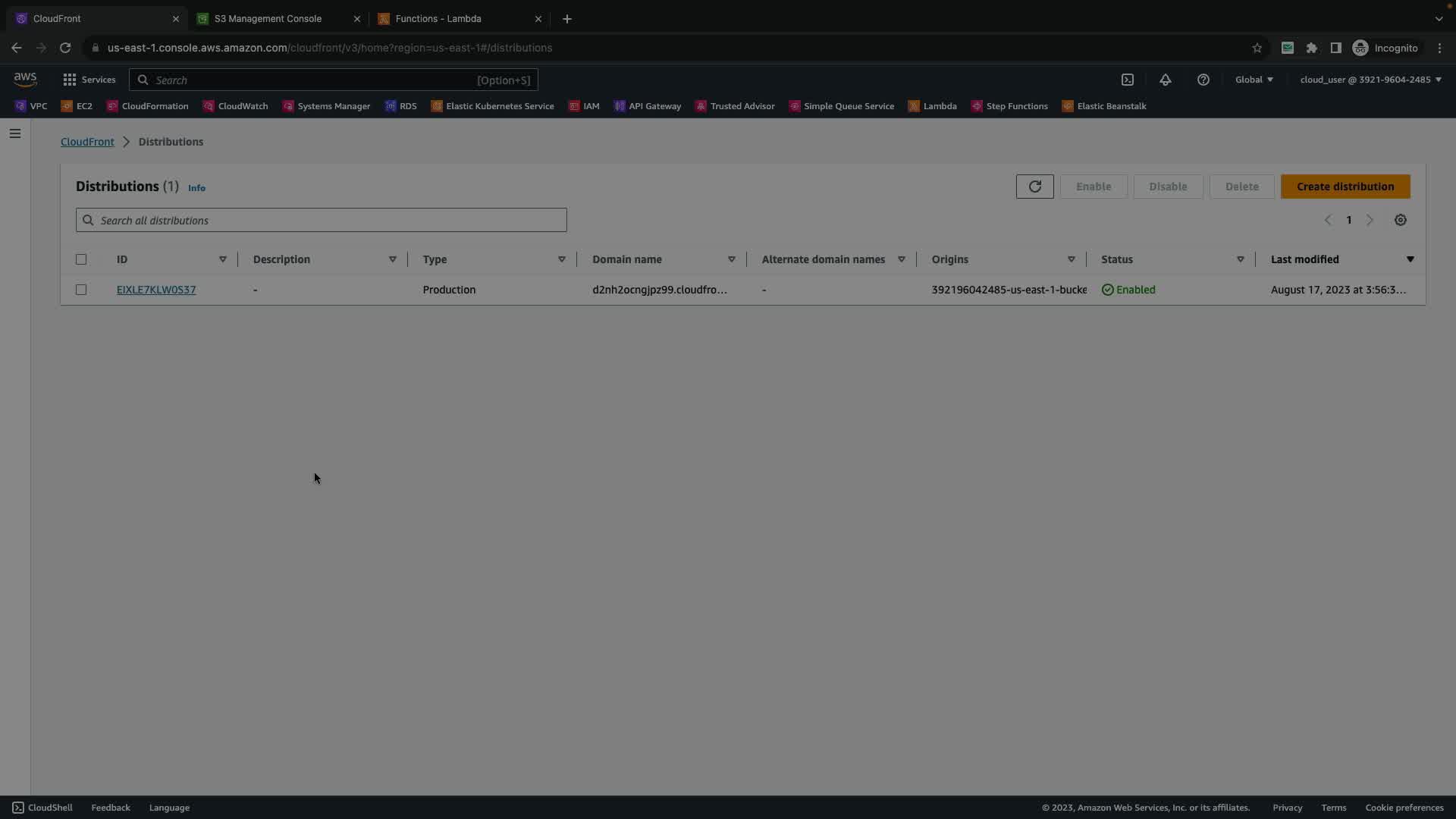Click the CloudFront breadcrumb link
1456x819 pixels.
[87, 142]
